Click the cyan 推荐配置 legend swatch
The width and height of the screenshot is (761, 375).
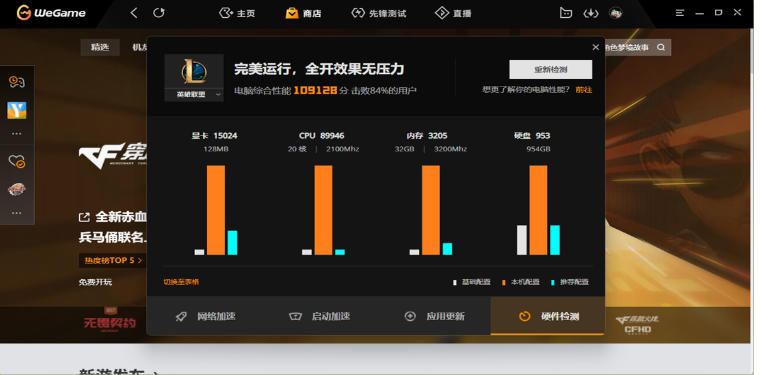coord(553,282)
